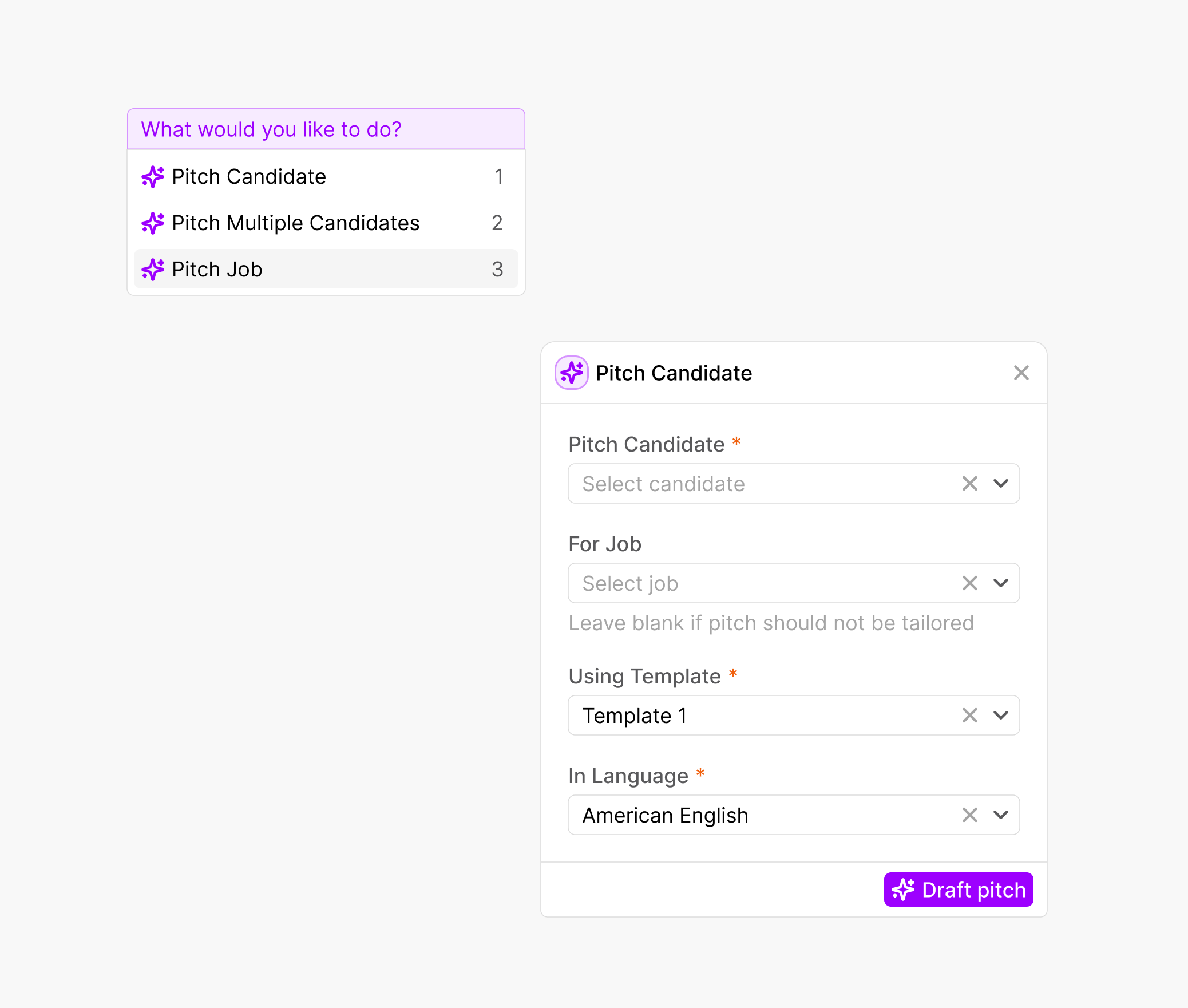The height and width of the screenshot is (1008, 1188).
Task: Click the sparkle icon beside Pitch Candidate option
Action: click(152, 177)
